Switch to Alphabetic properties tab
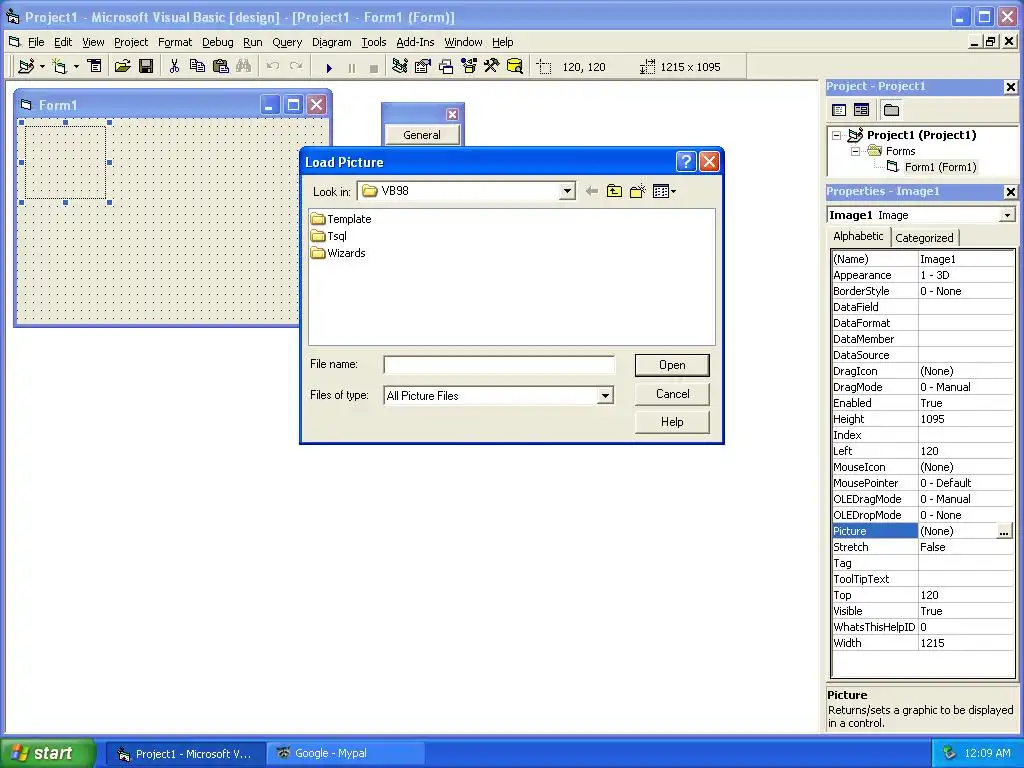Viewport: 1024px width, 768px height. 857,236
